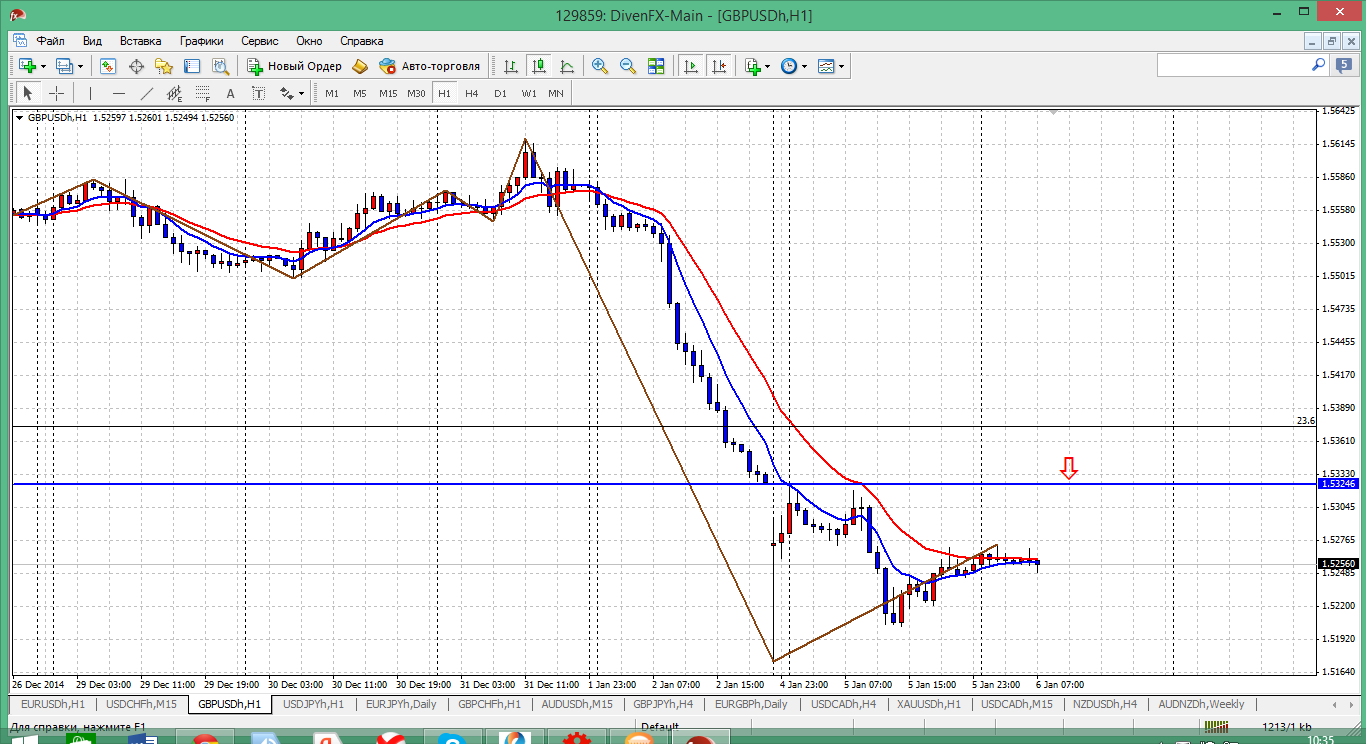Screen dimensions: 1369x744
Task: Switch to the XAUUSDh,H1 chart tab
Action: (x=928, y=704)
